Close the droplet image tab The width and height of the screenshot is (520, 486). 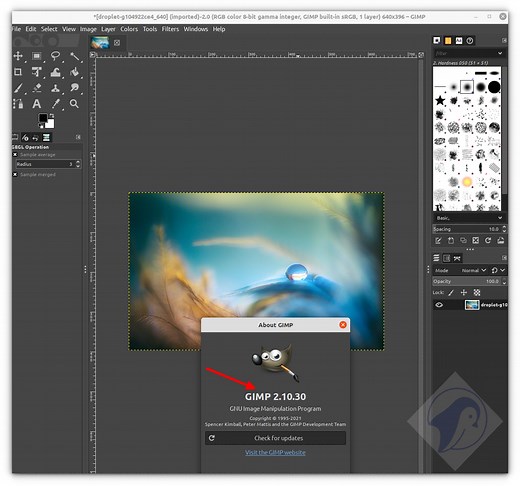[117, 43]
